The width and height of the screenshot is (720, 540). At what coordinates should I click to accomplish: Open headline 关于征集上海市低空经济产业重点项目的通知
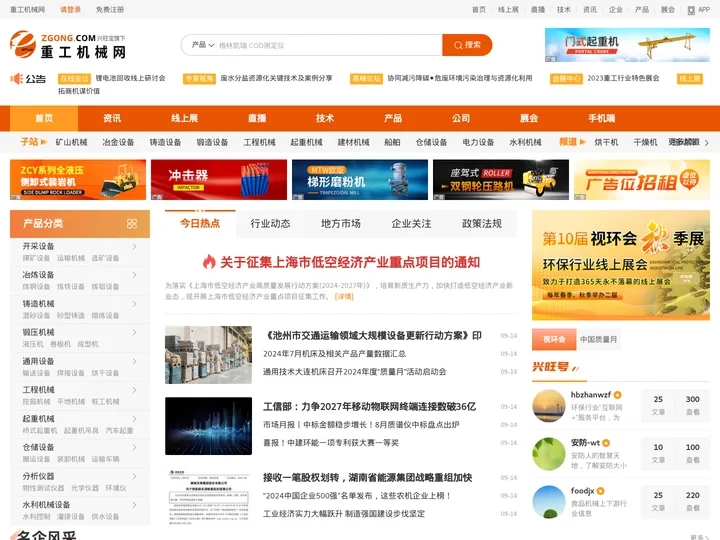click(x=350, y=262)
